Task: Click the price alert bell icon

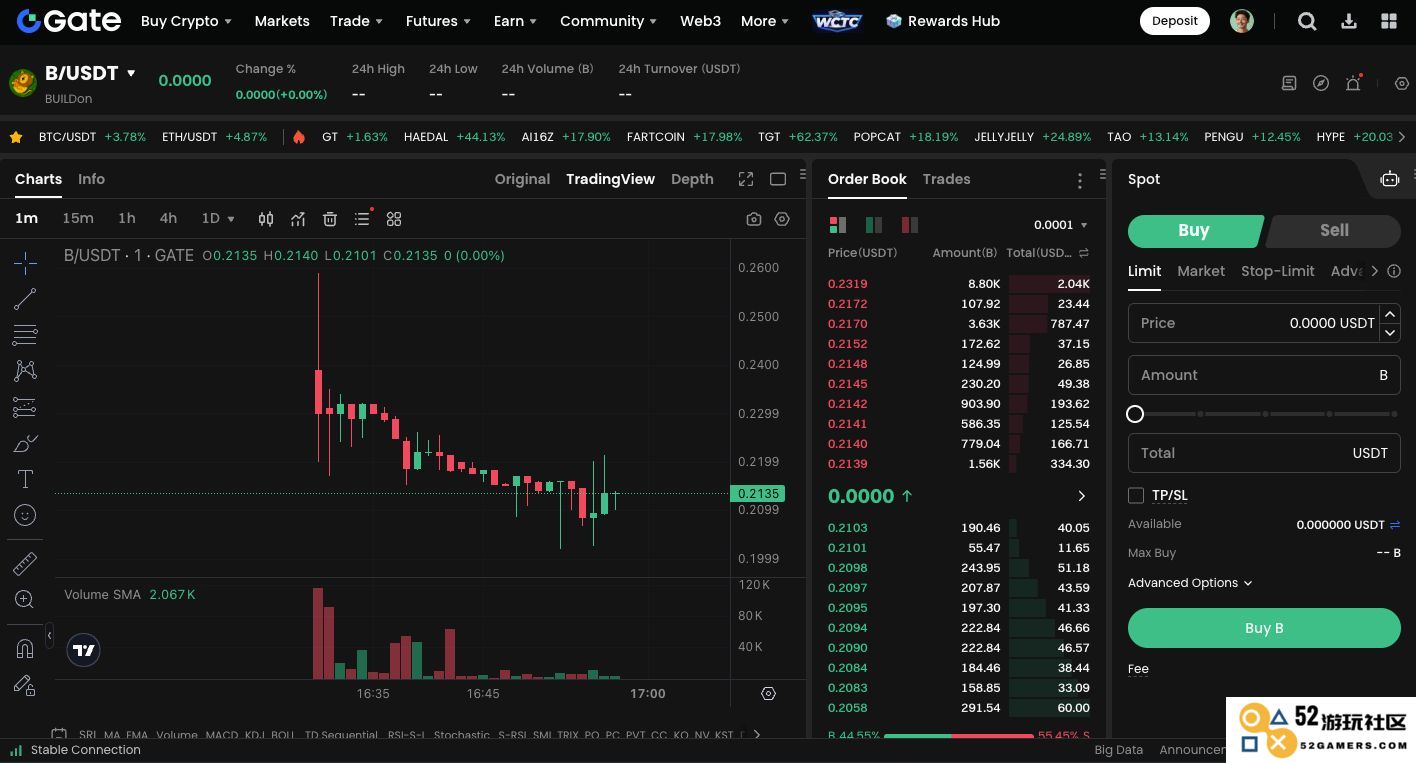Action: (x=1353, y=83)
